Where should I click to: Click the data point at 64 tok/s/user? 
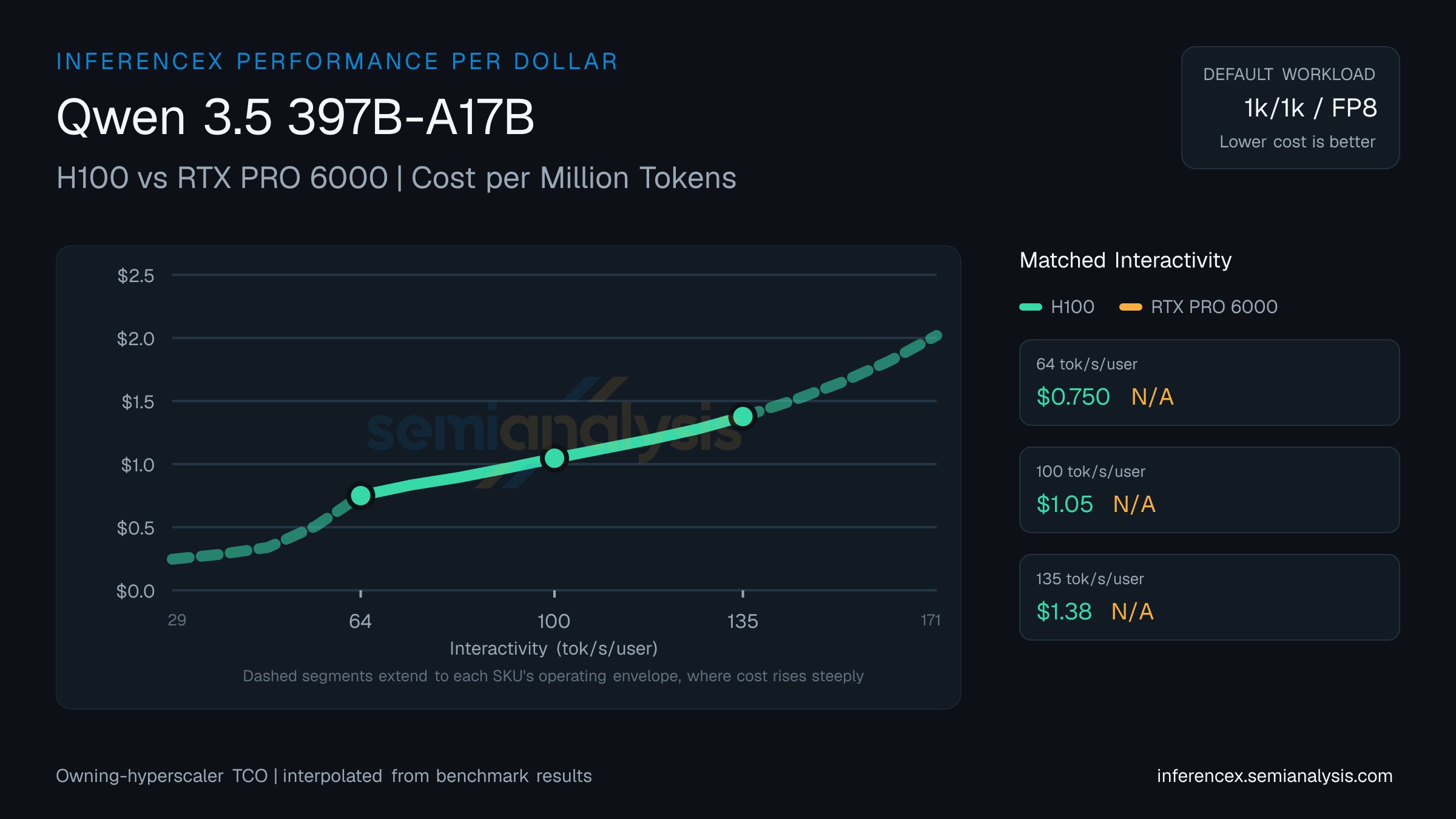tap(360, 496)
